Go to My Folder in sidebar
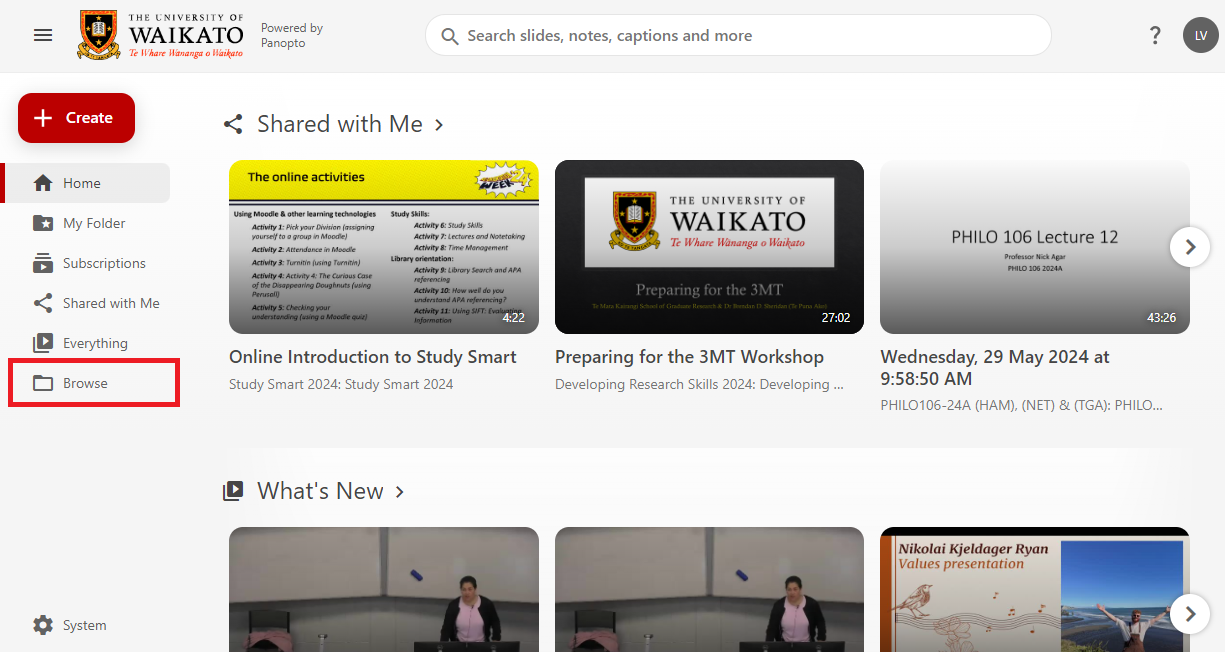Screen dimensions: 1225x652 tap(94, 223)
